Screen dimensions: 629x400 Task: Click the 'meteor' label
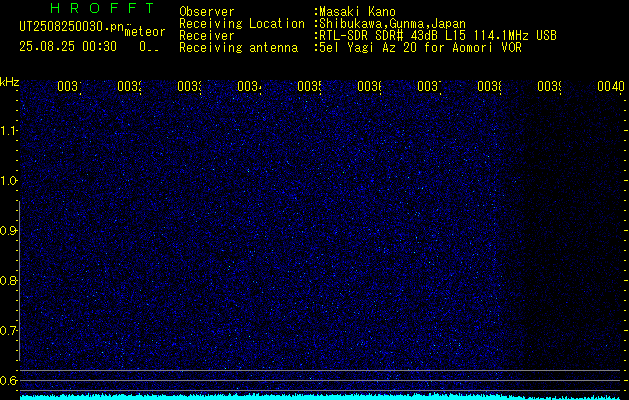(145, 32)
